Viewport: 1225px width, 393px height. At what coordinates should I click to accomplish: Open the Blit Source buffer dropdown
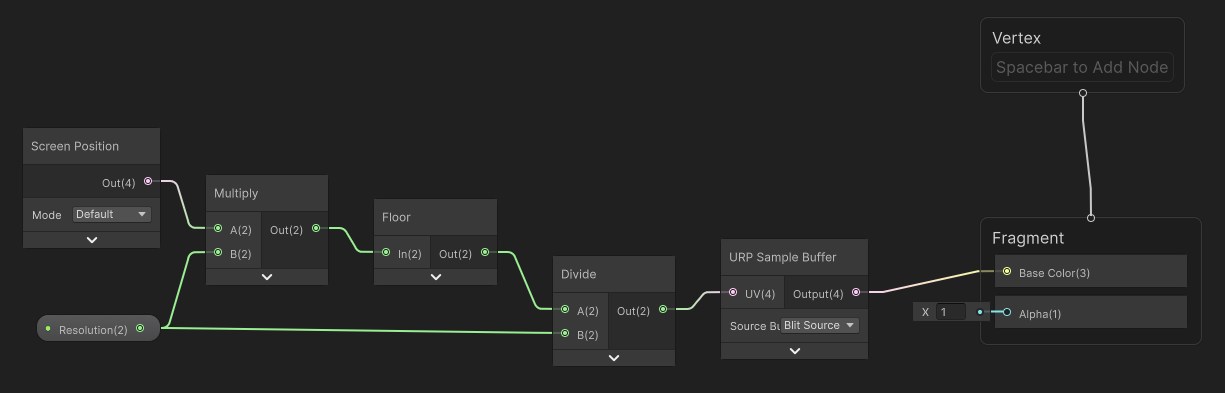819,325
